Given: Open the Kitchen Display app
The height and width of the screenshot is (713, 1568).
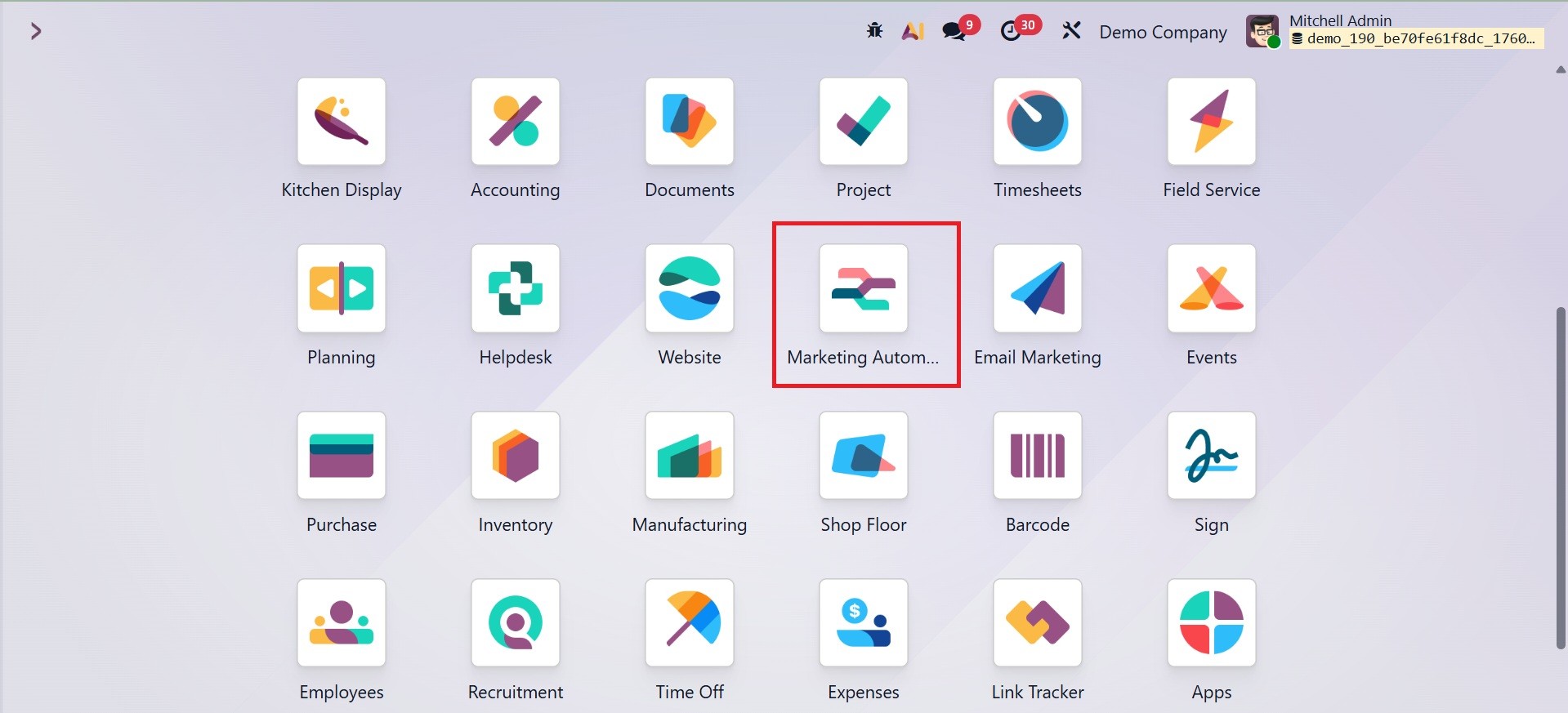Looking at the screenshot, I should (342, 122).
